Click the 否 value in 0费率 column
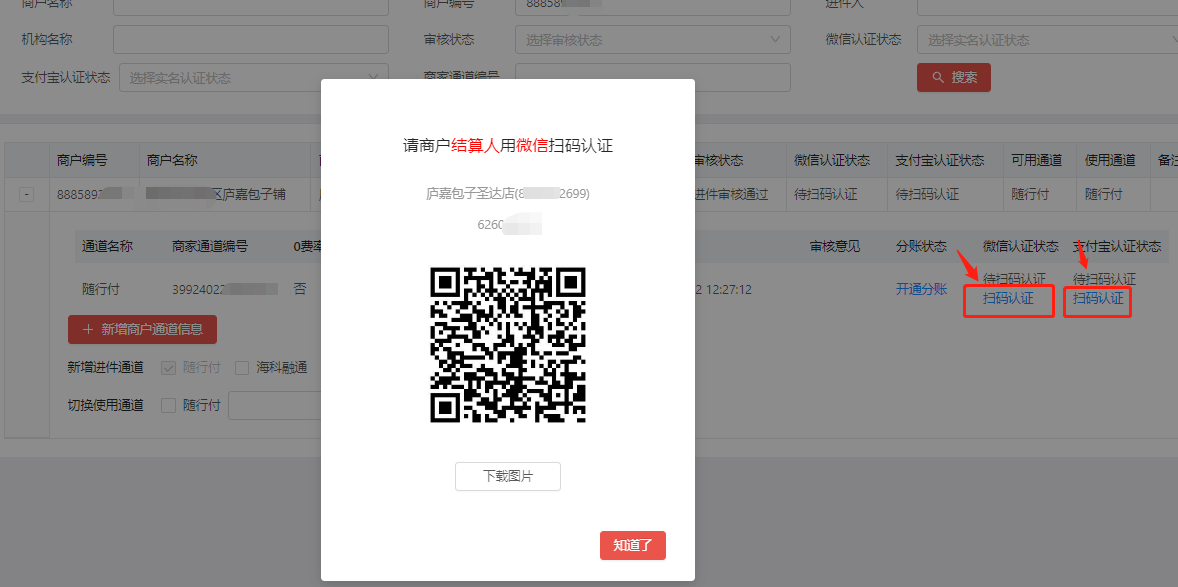This screenshot has width=1178, height=587. tap(300, 289)
